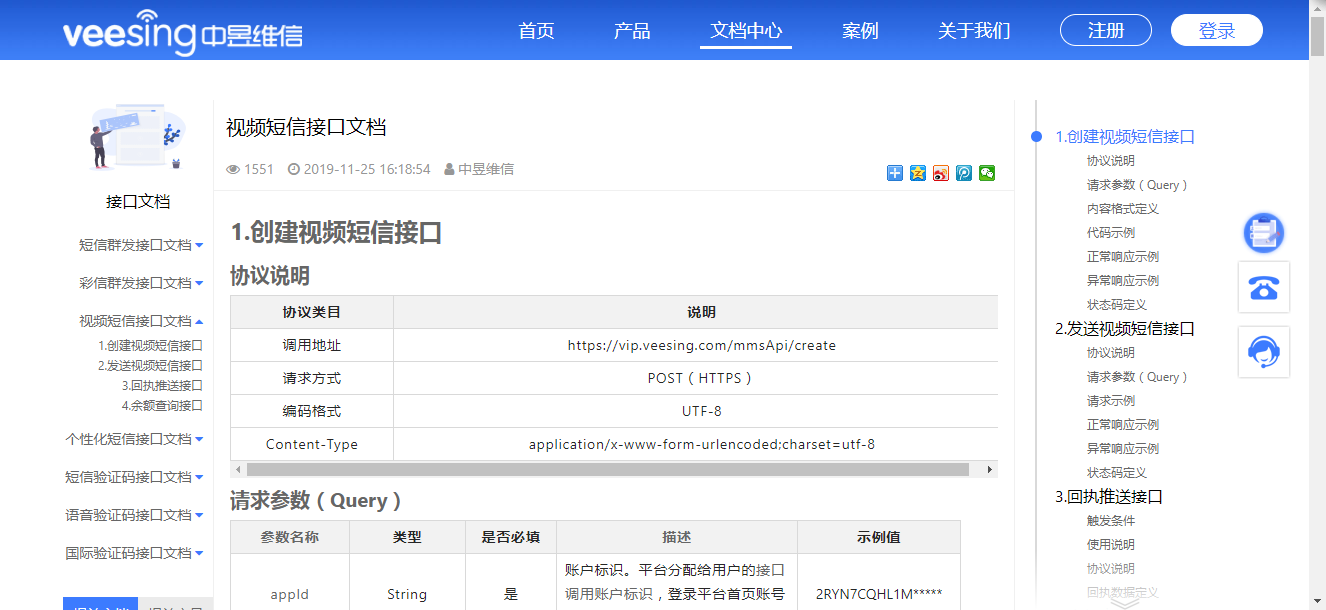Open sidebar link 4.余额查询接口

point(163,406)
